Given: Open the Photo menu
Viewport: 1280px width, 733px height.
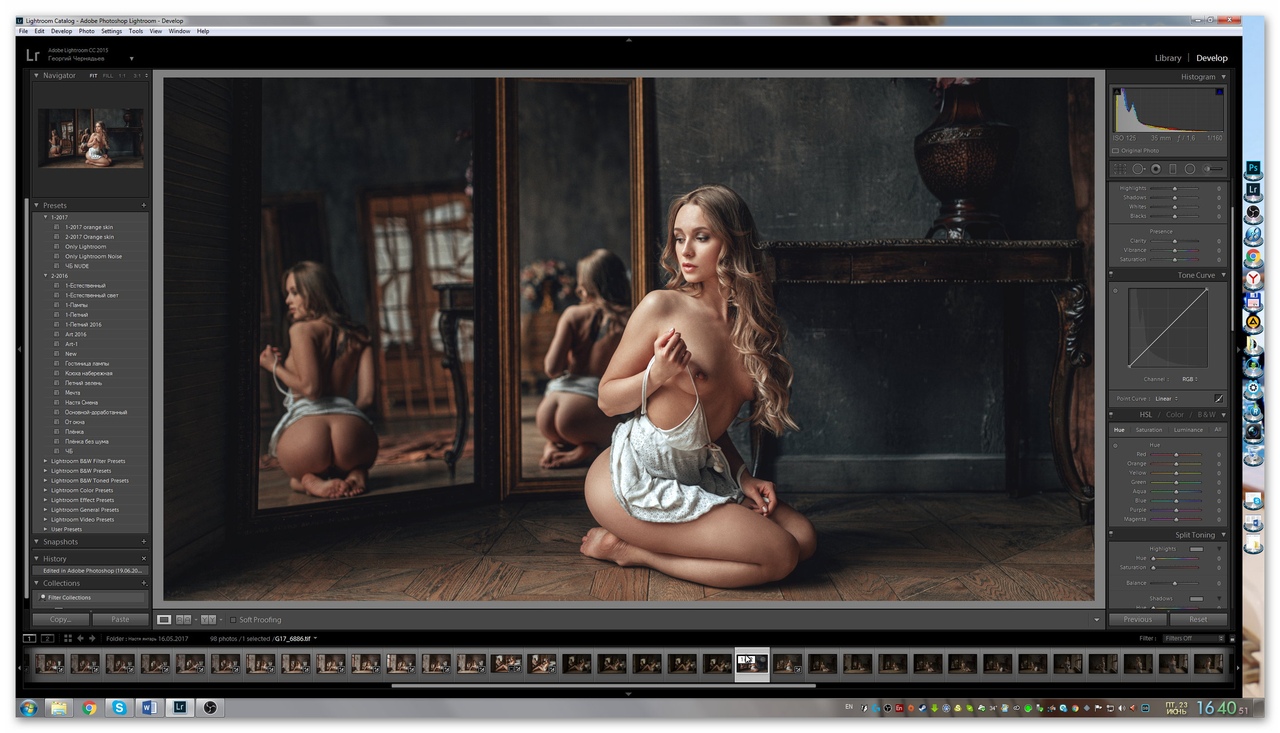Looking at the screenshot, I should pos(87,31).
